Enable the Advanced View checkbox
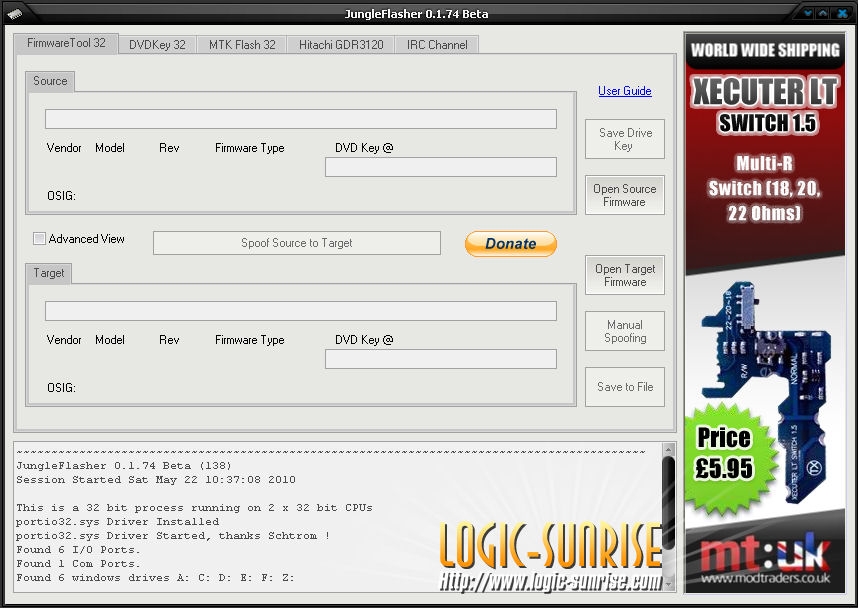The height and width of the screenshot is (608, 858). [x=39, y=239]
